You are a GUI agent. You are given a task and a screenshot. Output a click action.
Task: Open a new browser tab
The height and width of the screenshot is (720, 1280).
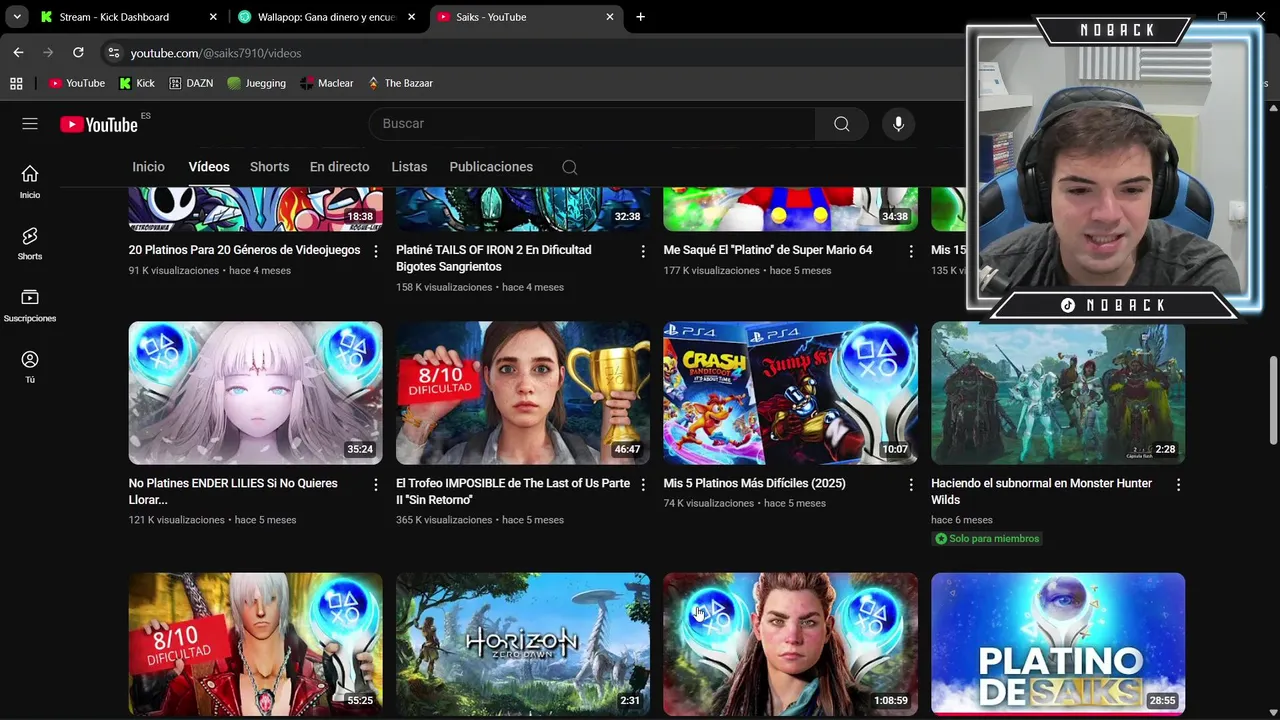pyautogui.click(x=640, y=17)
